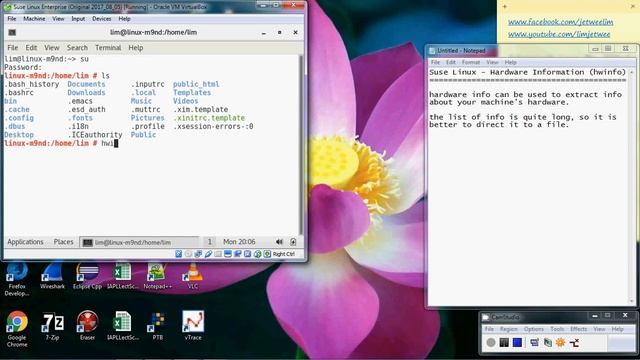Click the red branching icon in CamStudio toolbar
640x360 pixels.
point(574,342)
